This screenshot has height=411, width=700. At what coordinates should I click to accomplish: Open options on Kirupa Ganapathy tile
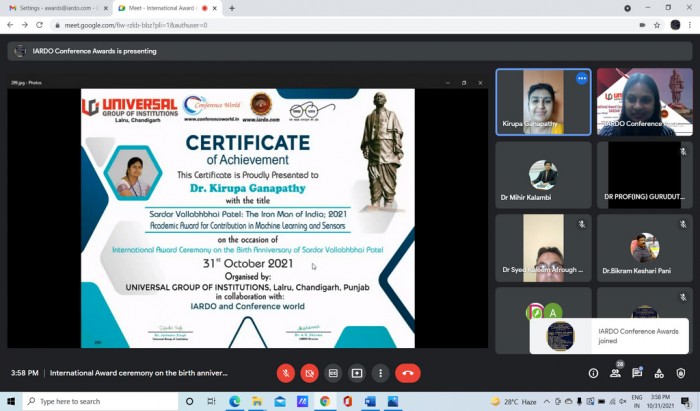point(581,79)
